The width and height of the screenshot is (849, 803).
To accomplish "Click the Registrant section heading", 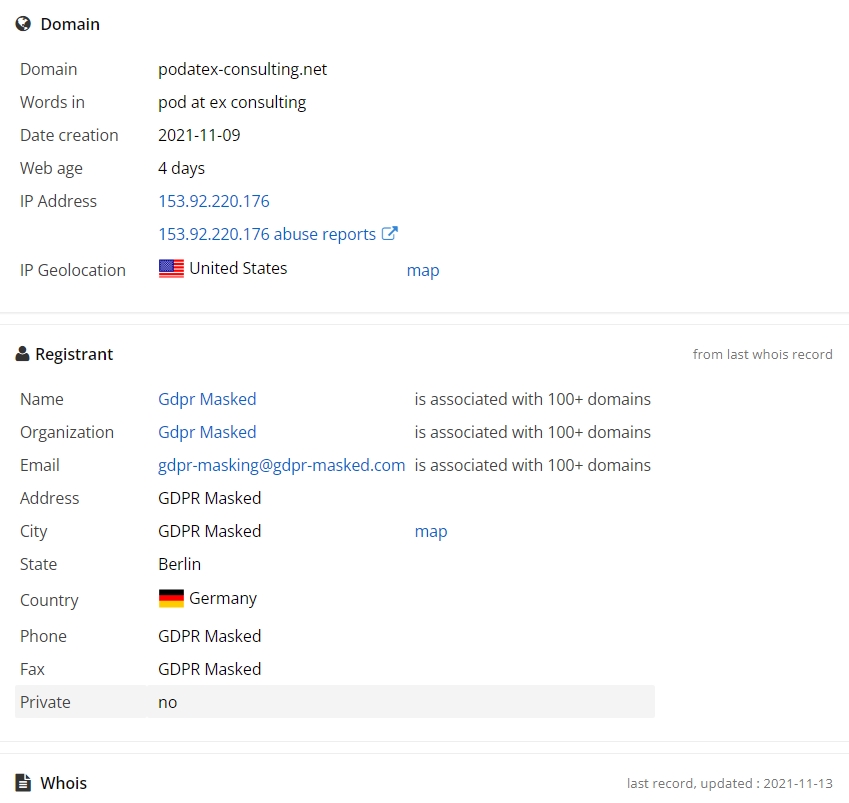I will click(x=74, y=354).
